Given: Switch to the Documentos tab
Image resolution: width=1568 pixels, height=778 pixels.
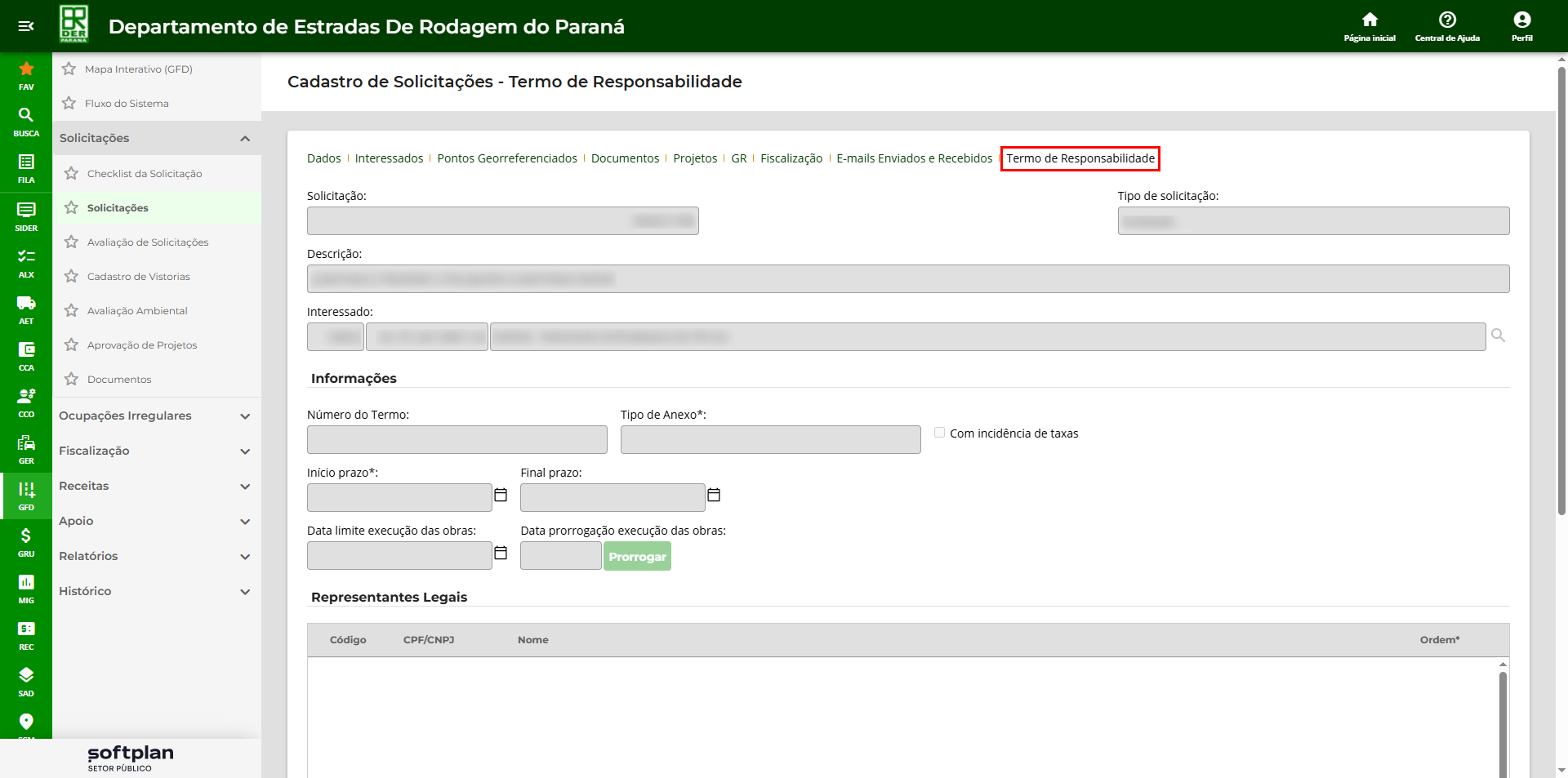Looking at the screenshot, I should [x=625, y=158].
